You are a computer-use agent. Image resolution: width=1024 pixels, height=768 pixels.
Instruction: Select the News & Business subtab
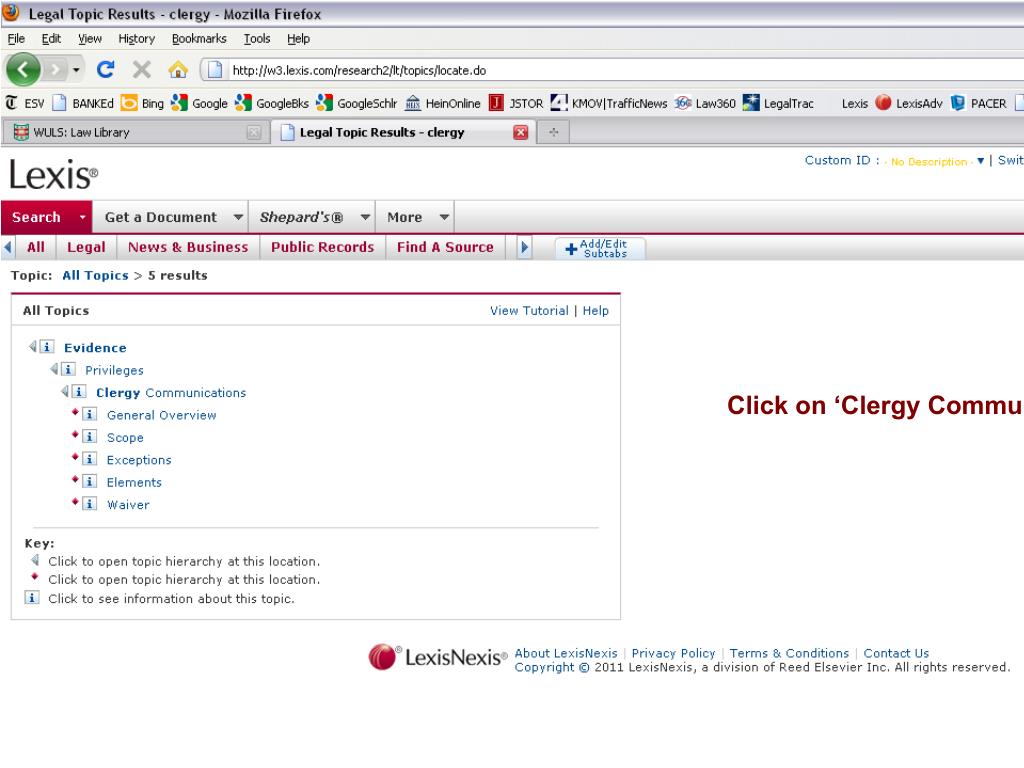point(188,248)
